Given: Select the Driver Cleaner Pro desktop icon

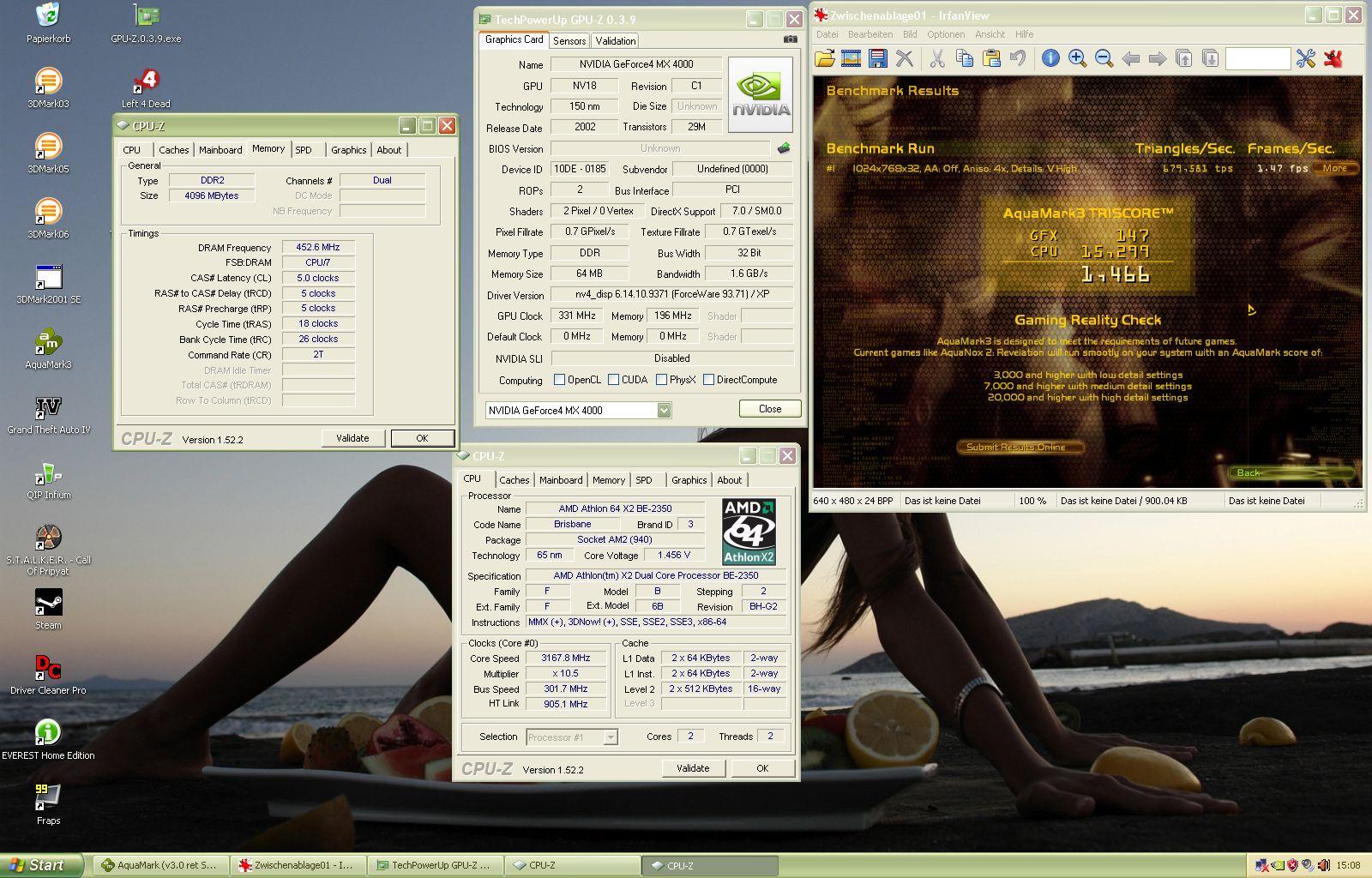Looking at the screenshot, I should click(48, 674).
